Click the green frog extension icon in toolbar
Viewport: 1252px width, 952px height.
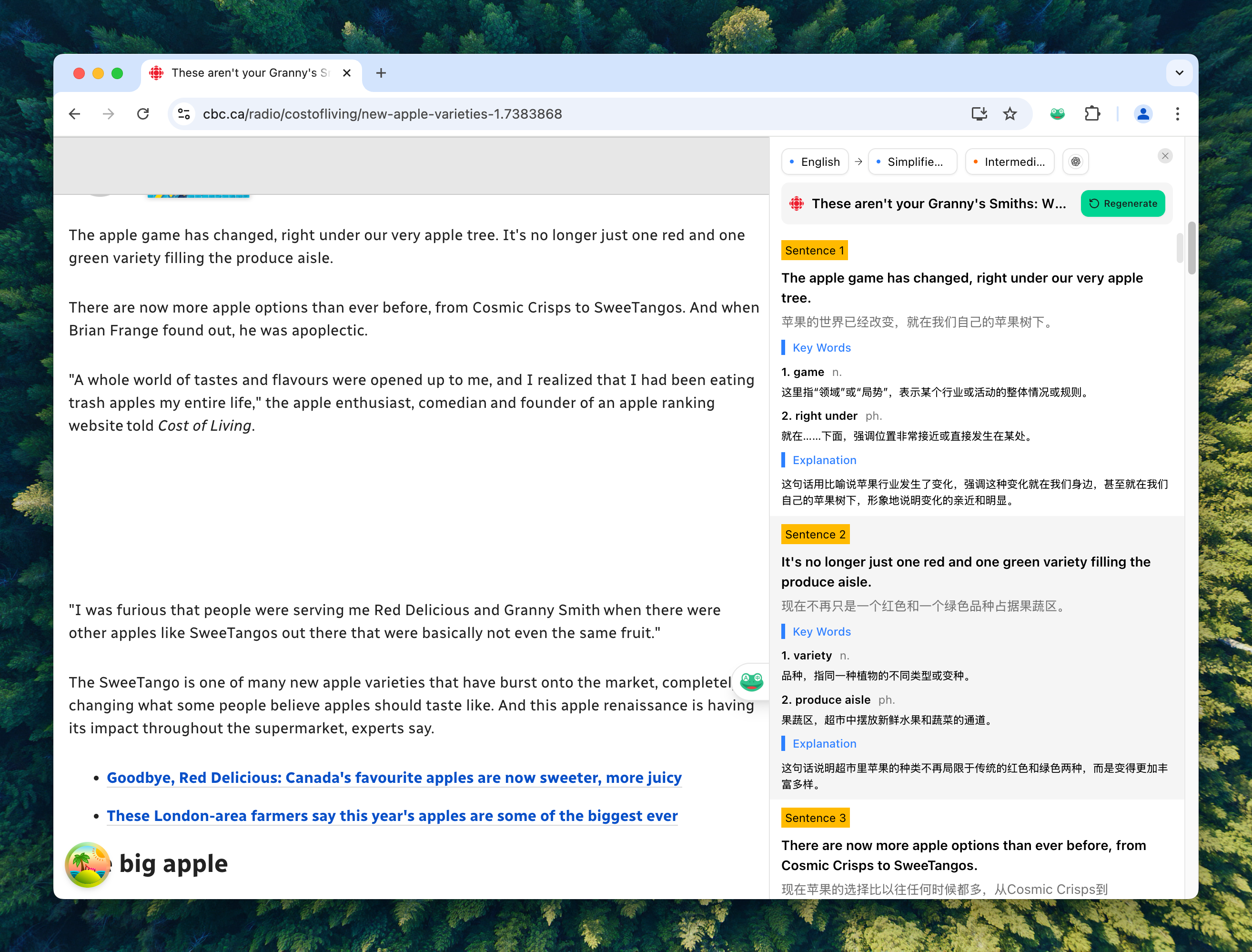(1057, 114)
